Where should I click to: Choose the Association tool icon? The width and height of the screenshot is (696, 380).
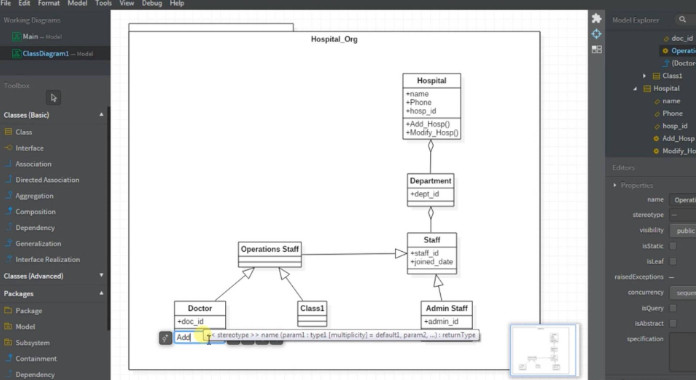8,164
